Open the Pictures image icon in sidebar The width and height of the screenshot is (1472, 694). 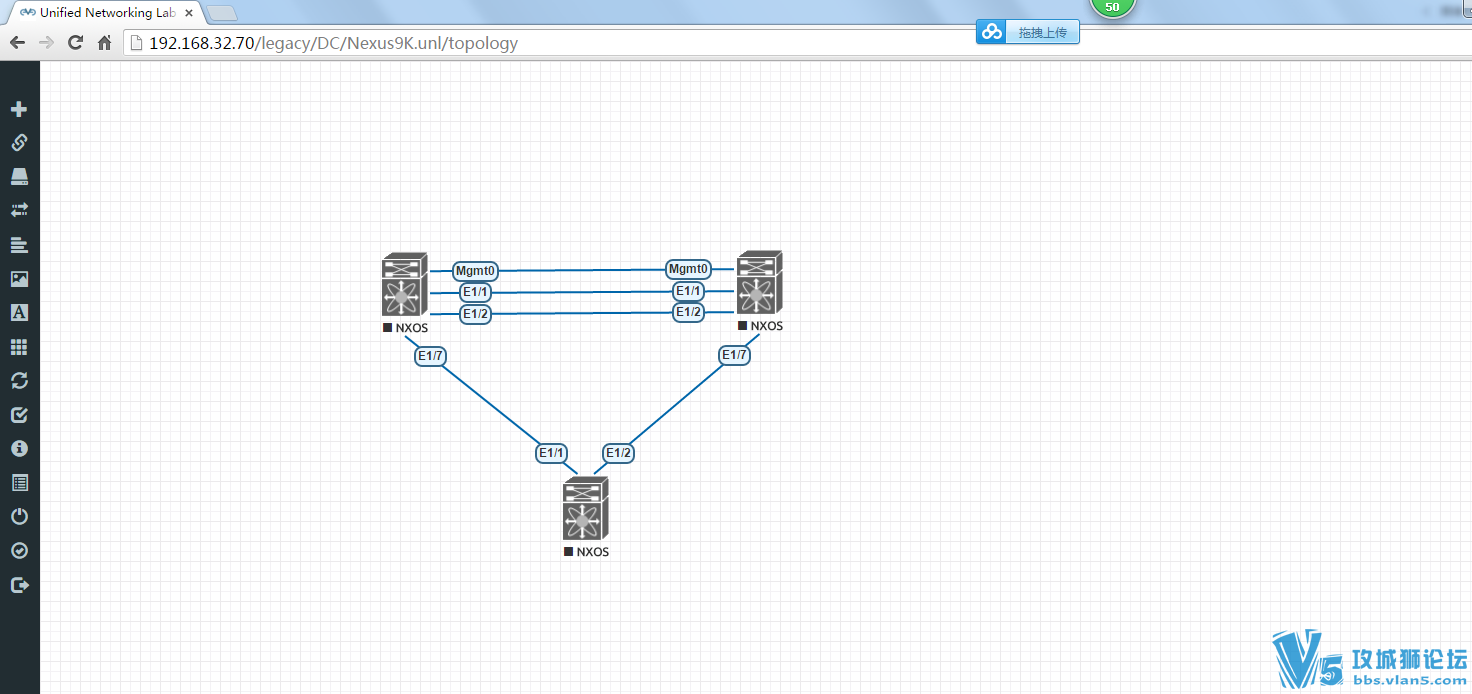[19, 279]
